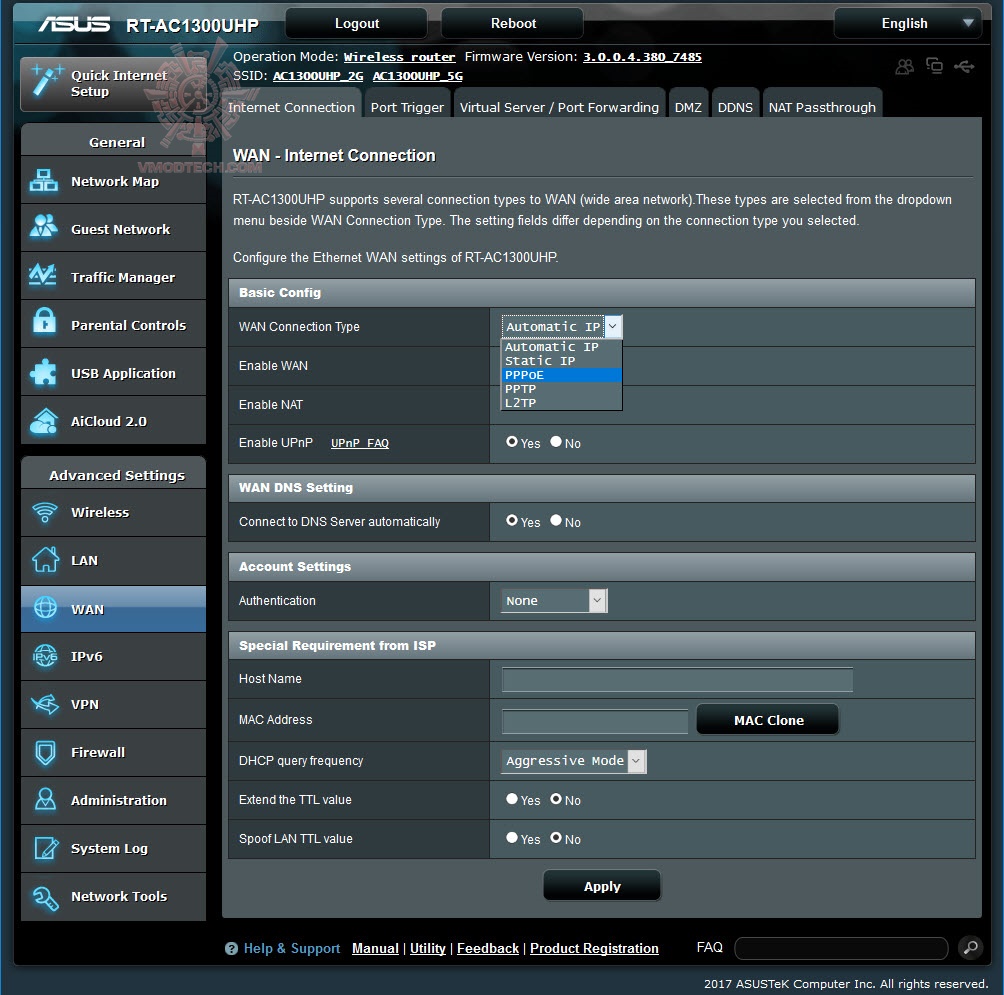Open the Utility link in footer
The image size is (1004, 995).
pos(428,948)
